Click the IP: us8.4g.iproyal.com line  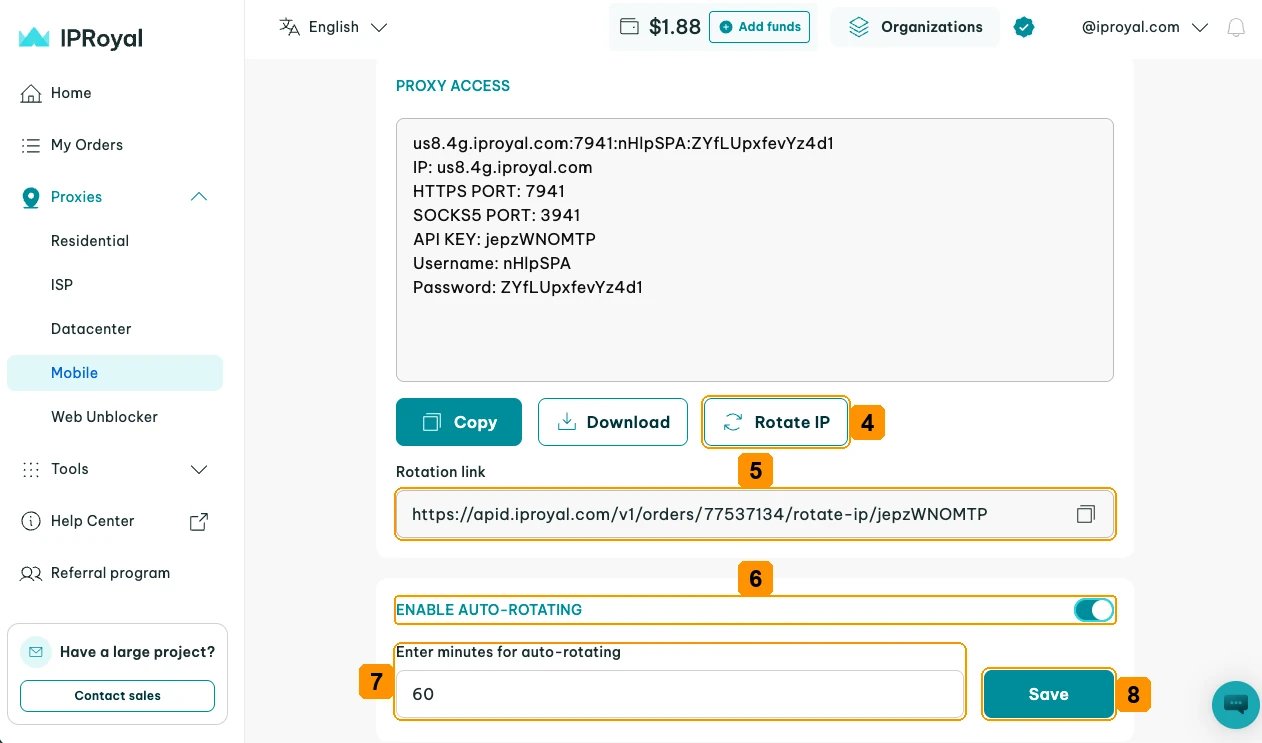point(503,167)
